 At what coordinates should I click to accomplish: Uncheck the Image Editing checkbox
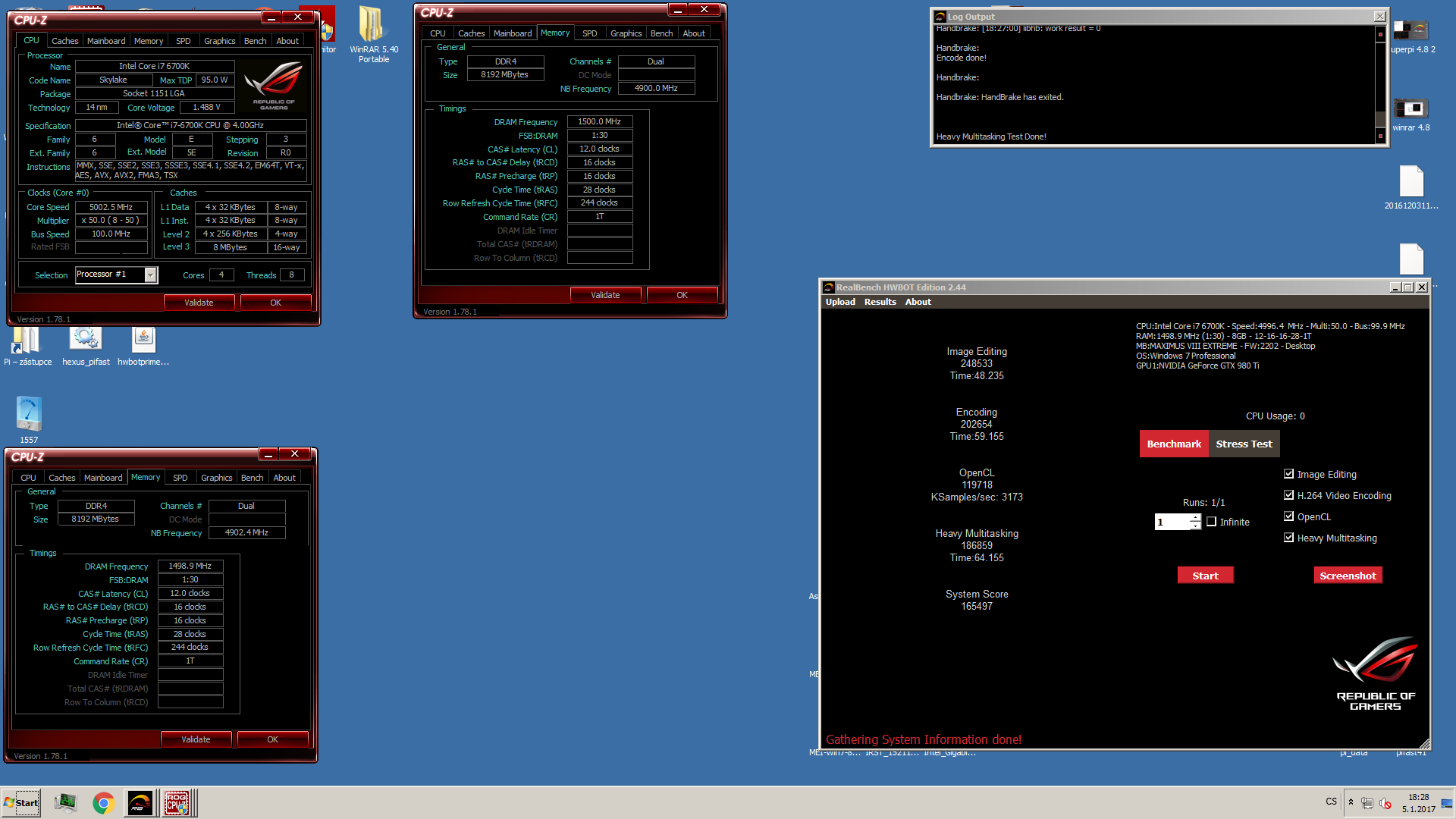[1288, 474]
